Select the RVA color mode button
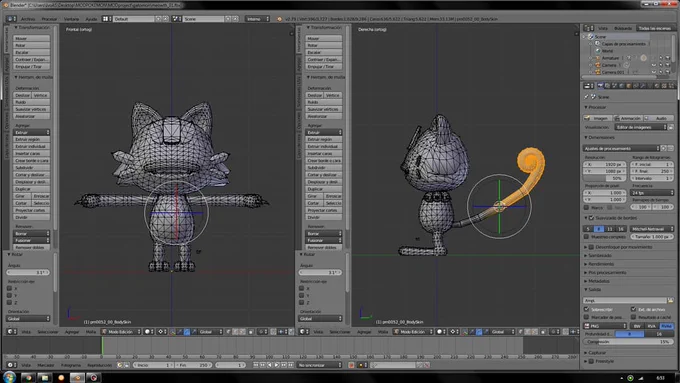680x383 pixels. tap(651, 326)
